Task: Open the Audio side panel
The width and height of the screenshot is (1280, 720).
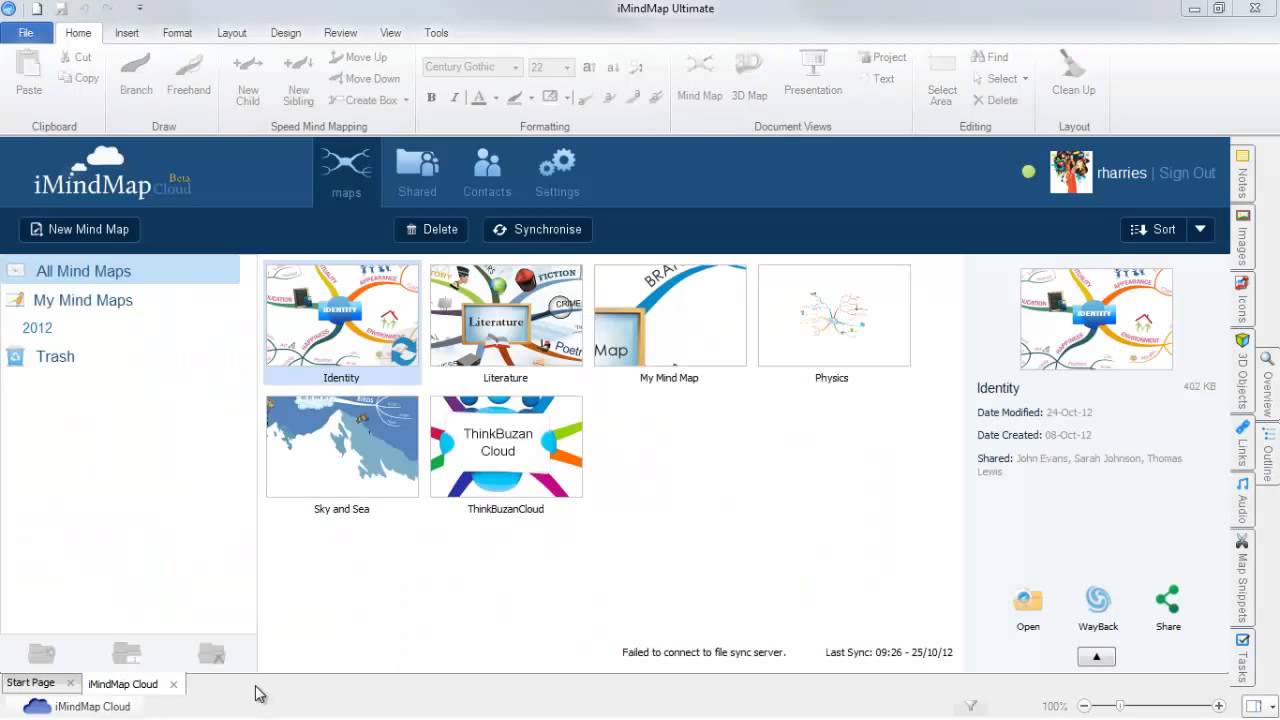Action: pyautogui.click(x=1243, y=501)
